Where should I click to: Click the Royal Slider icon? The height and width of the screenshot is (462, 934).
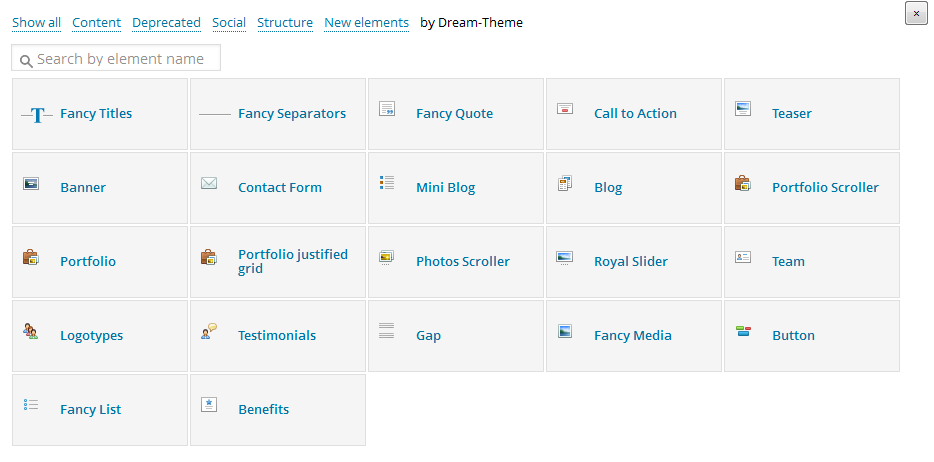click(565, 257)
